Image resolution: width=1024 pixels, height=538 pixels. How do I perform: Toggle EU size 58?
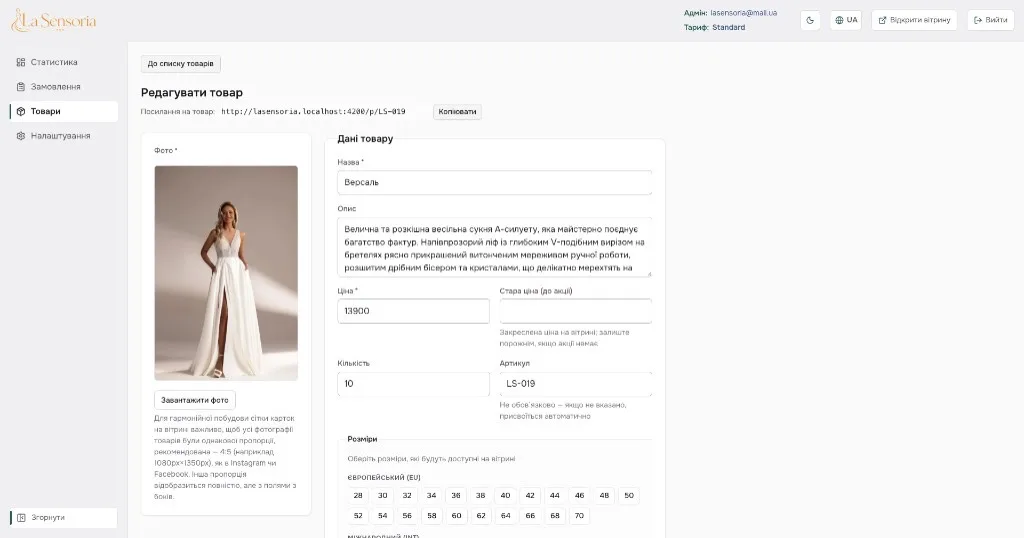coord(432,516)
